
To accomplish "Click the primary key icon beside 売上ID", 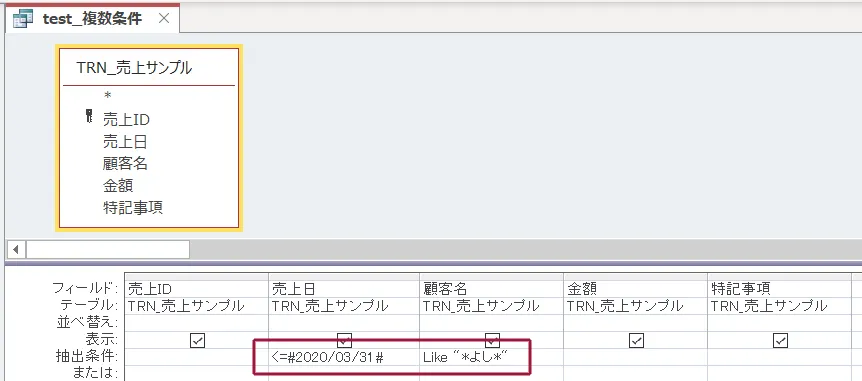I will [90, 116].
